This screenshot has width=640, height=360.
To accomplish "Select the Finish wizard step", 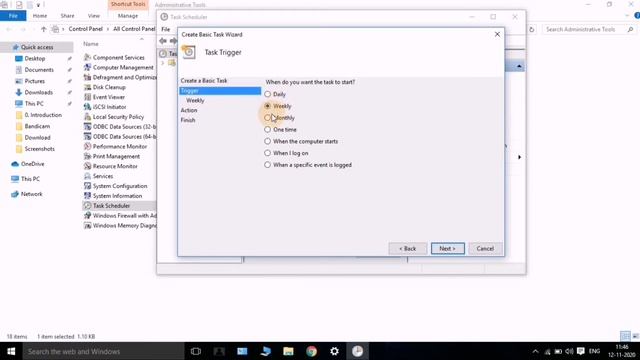I will (188, 120).
